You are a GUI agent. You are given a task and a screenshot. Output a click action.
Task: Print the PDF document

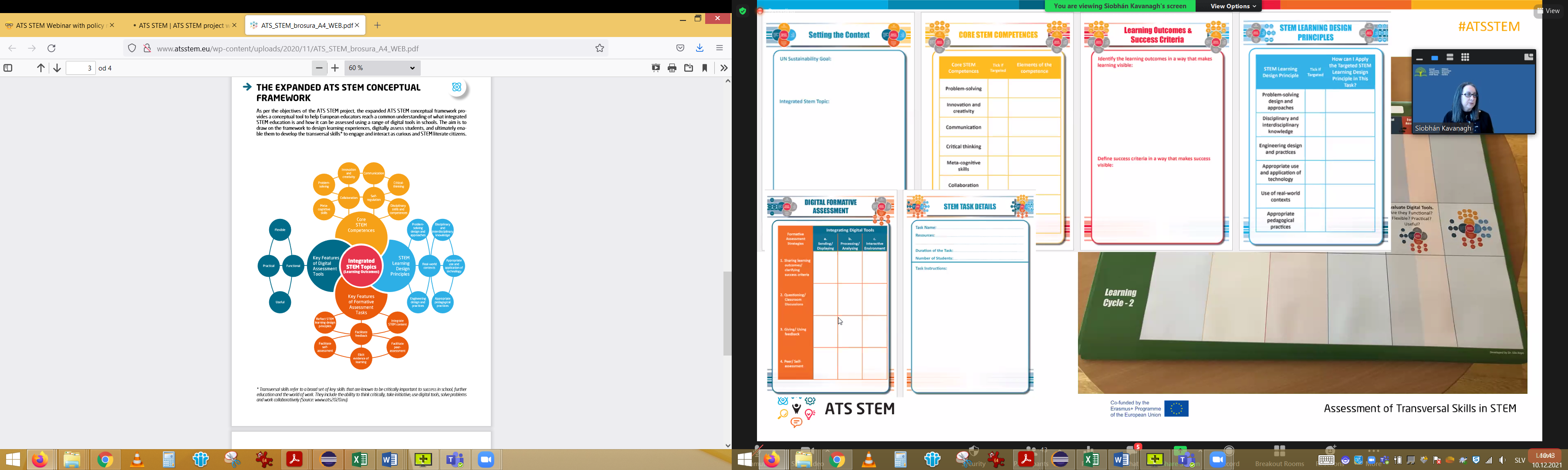pyautogui.click(x=672, y=68)
